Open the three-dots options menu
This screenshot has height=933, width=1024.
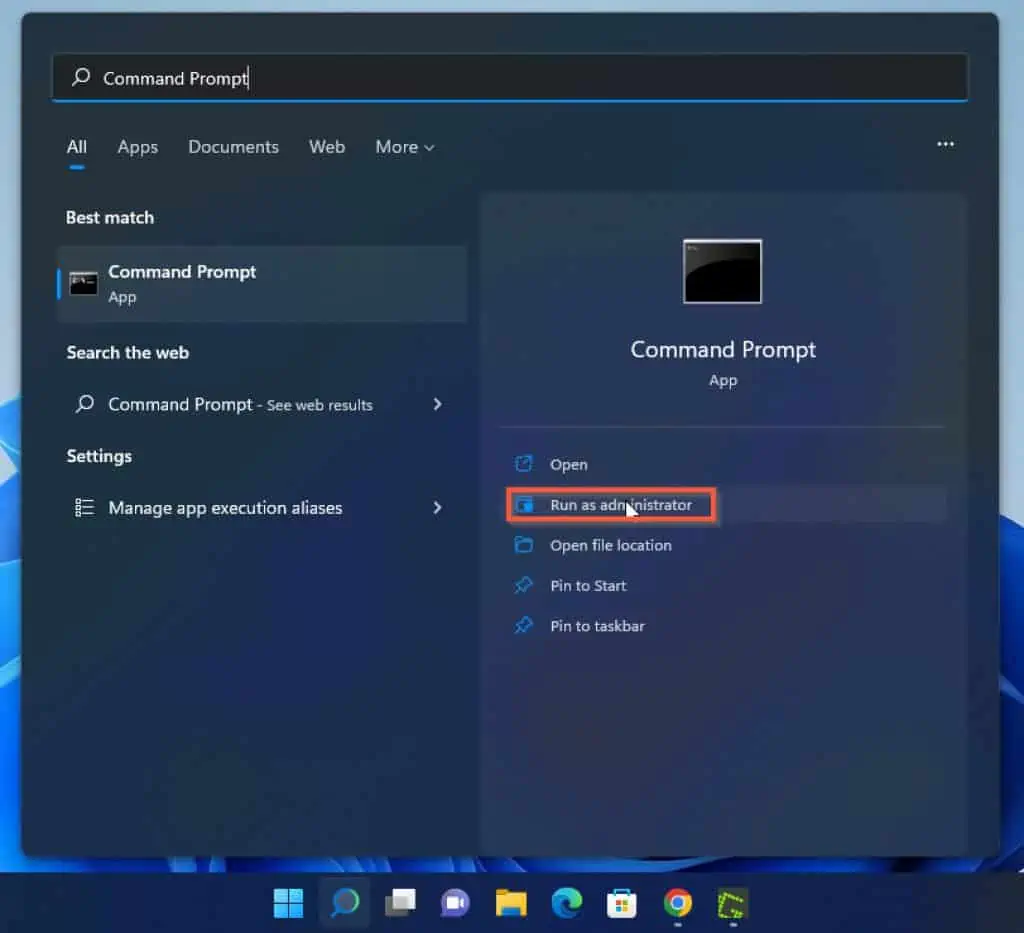945,144
